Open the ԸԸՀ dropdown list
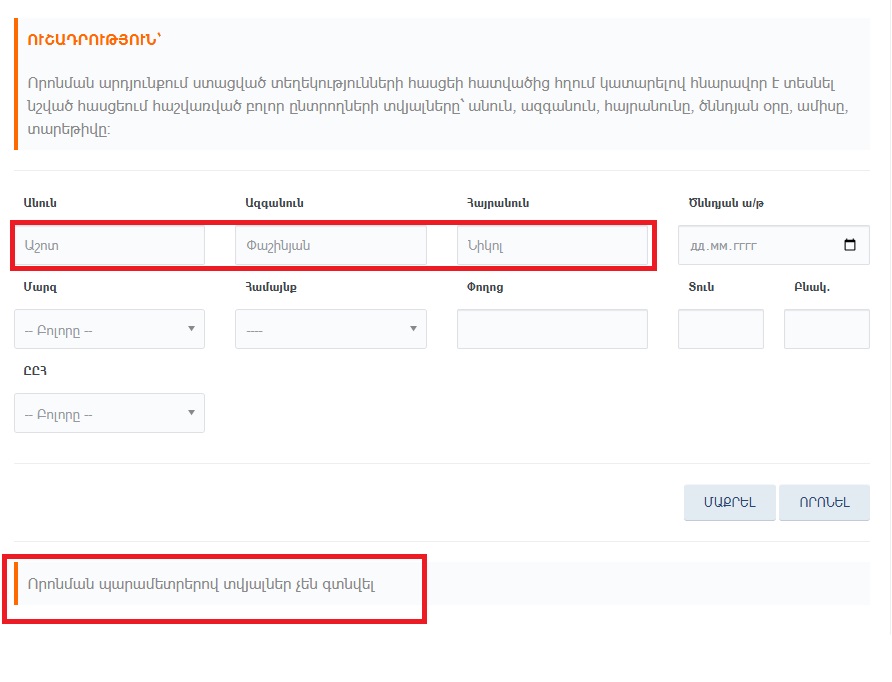This screenshot has height=682, width=892. [109, 413]
